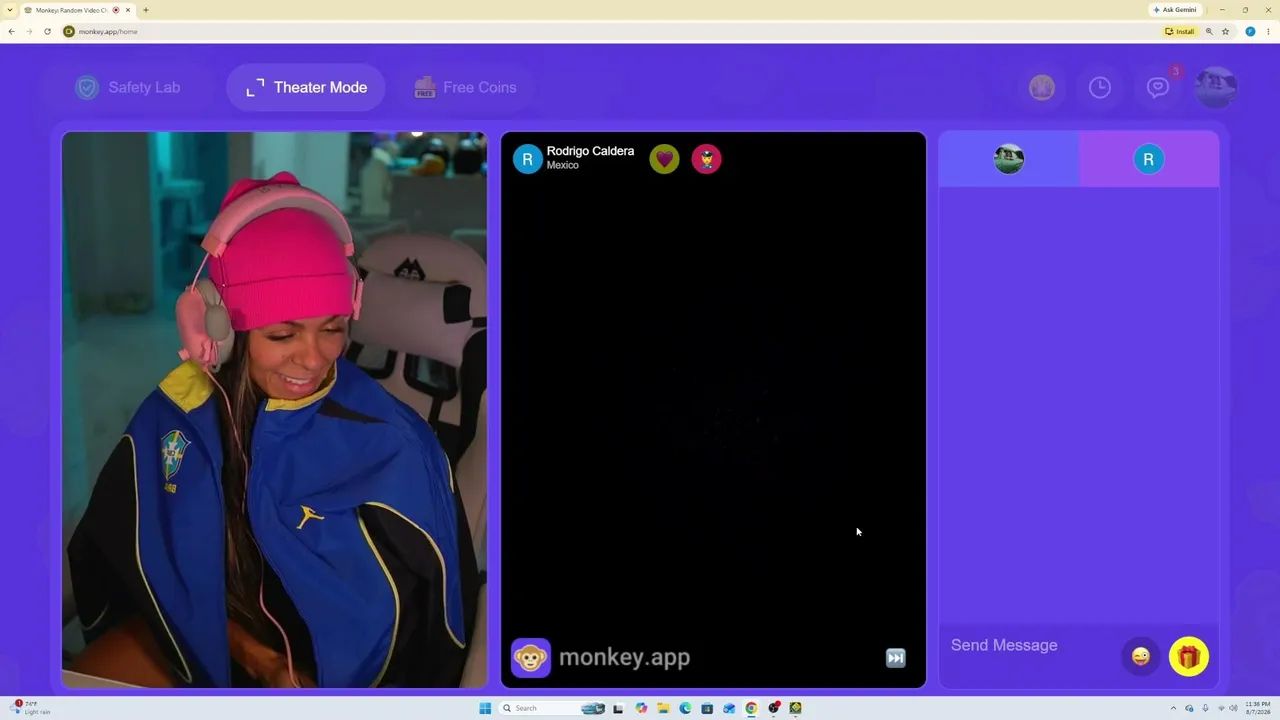Open microphone tray icon
The height and width of the screenshot is (720, 1280).
[x=1205, y=708]
